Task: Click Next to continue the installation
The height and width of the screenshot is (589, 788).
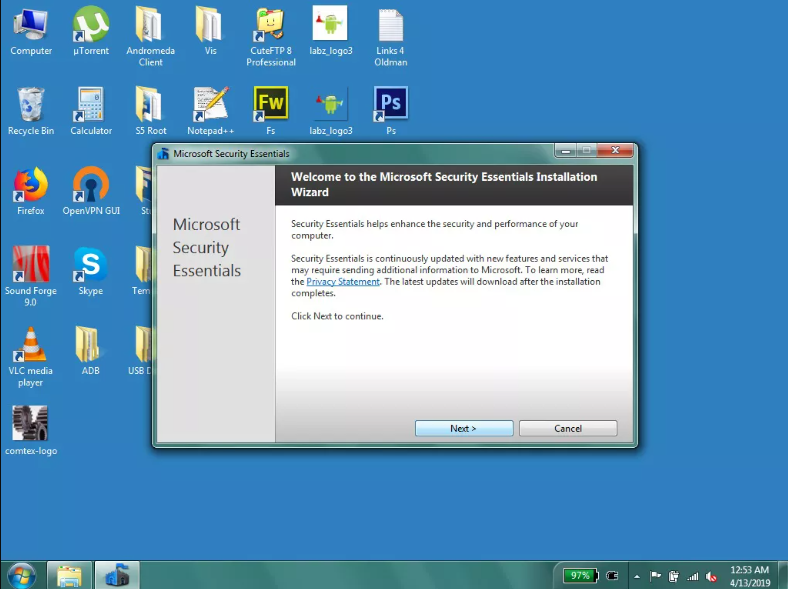Action: tap(464, 429)
